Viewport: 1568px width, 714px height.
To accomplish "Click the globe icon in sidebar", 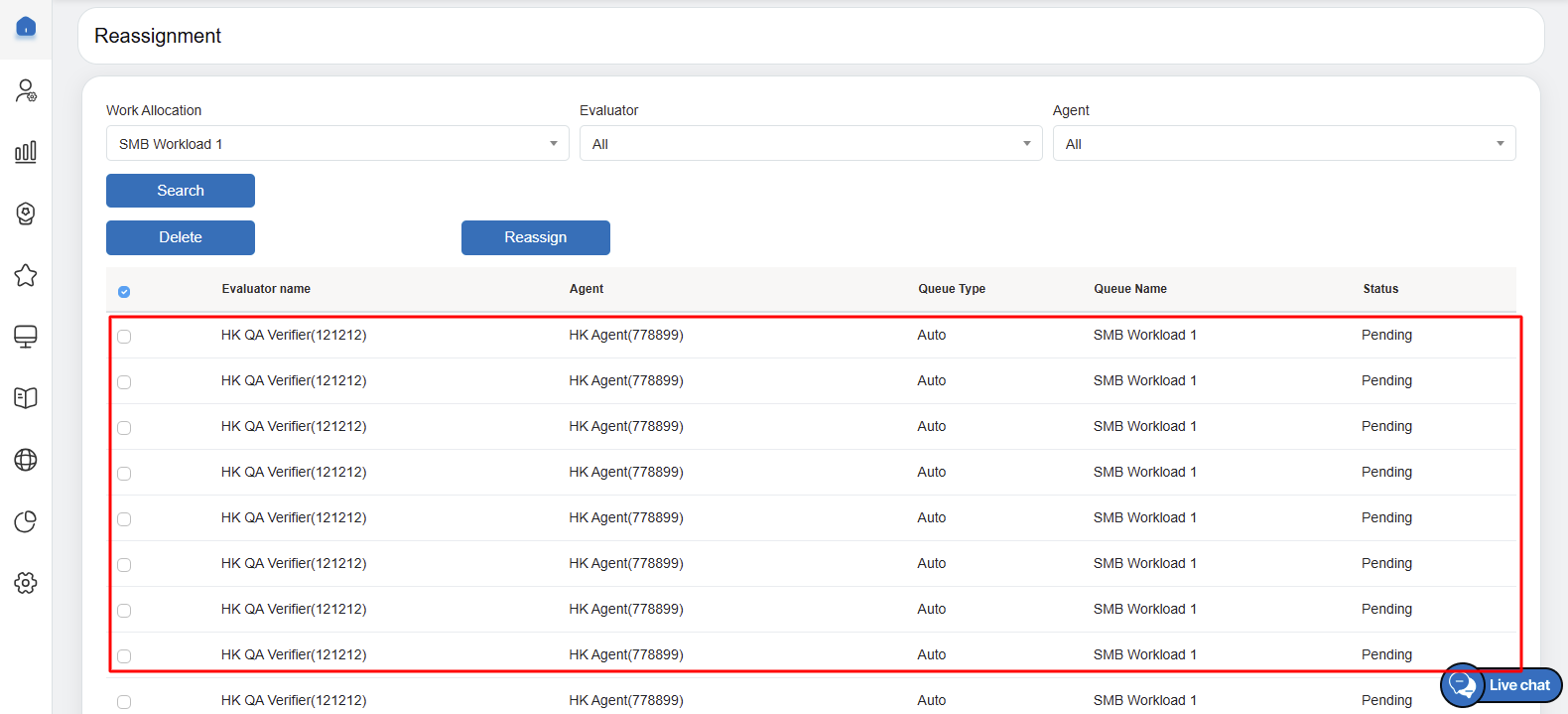I will [26, 460].
